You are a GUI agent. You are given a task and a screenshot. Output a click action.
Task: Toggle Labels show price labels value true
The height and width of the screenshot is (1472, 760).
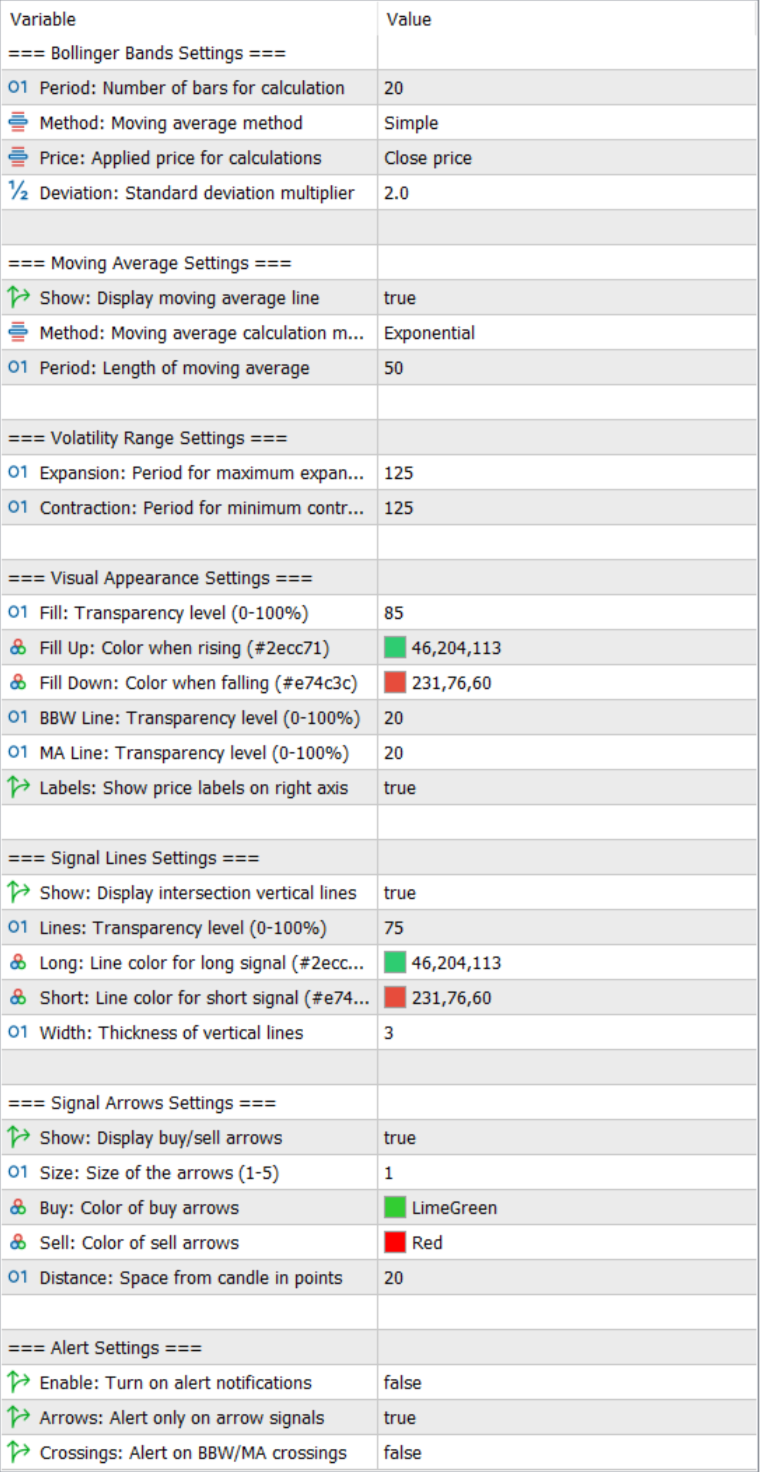(567, 788)
